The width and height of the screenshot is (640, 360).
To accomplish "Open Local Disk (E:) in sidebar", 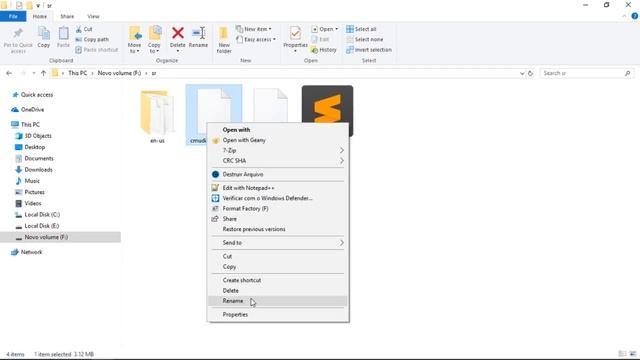I will [x=42, y=226].
